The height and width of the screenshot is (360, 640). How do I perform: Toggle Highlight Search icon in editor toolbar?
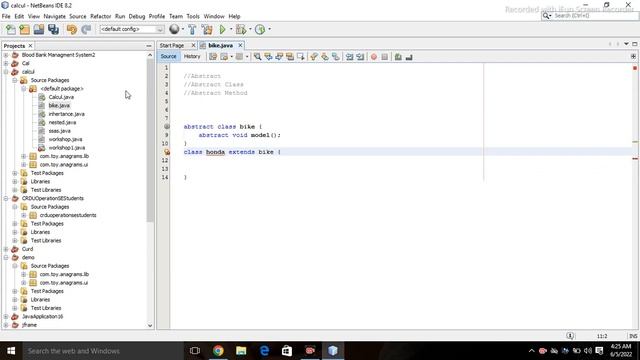pos(290,57)
